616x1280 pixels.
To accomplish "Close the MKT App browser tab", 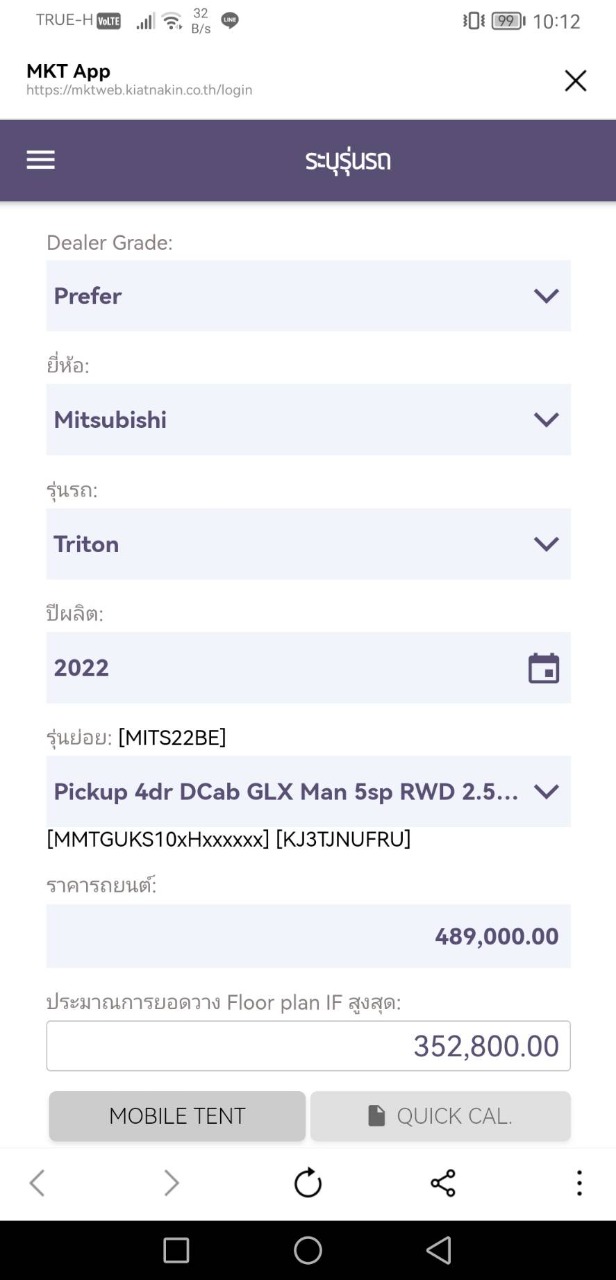I will pos(575,81).
